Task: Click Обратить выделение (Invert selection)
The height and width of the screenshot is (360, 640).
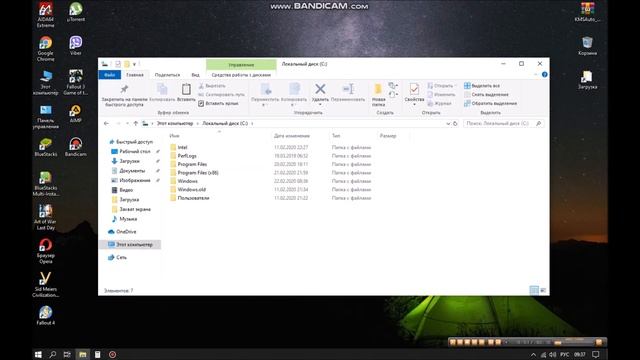Action: coord(491,103)
